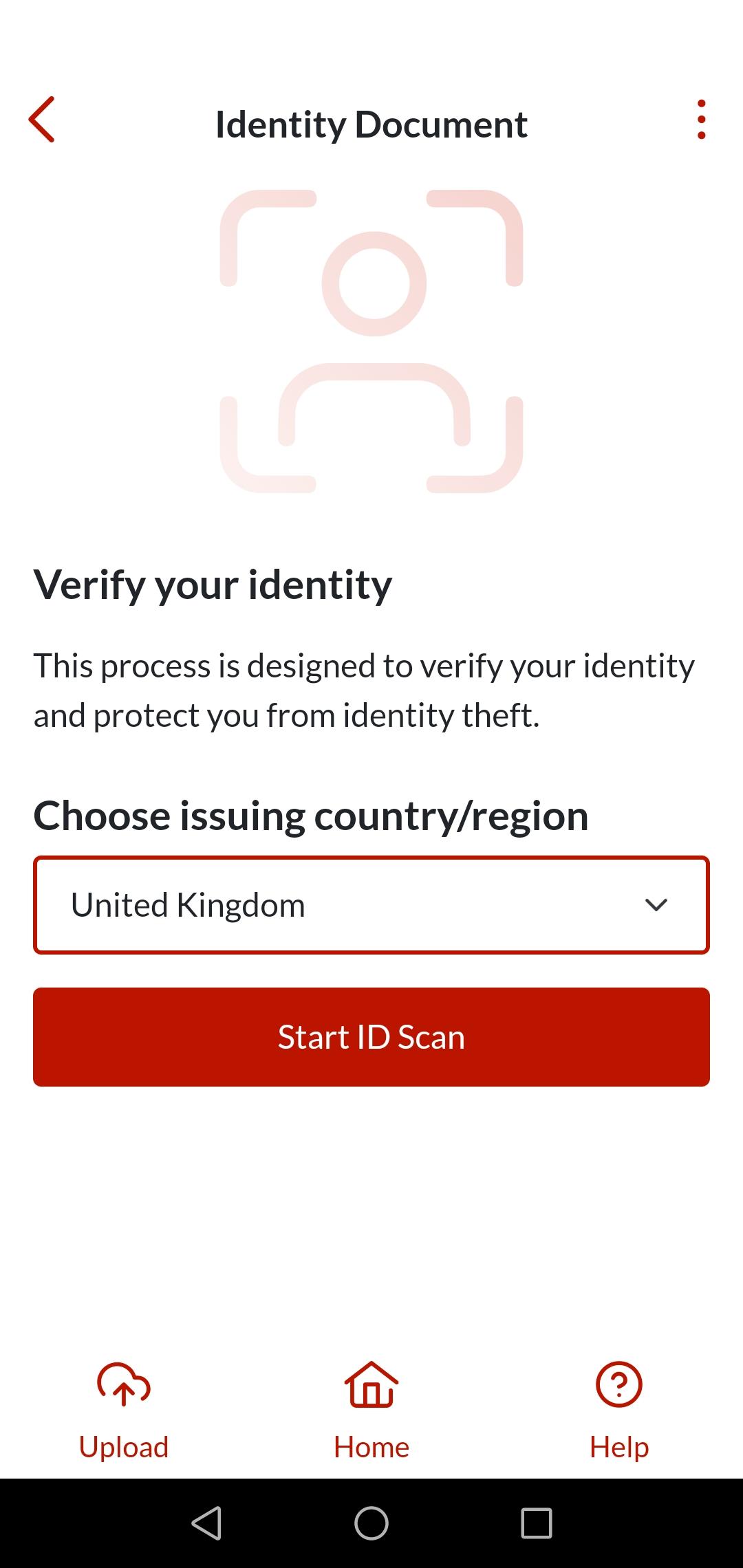743x1568 pixels.
Task: Tap the face scan illustration
Action: (371, 341)
